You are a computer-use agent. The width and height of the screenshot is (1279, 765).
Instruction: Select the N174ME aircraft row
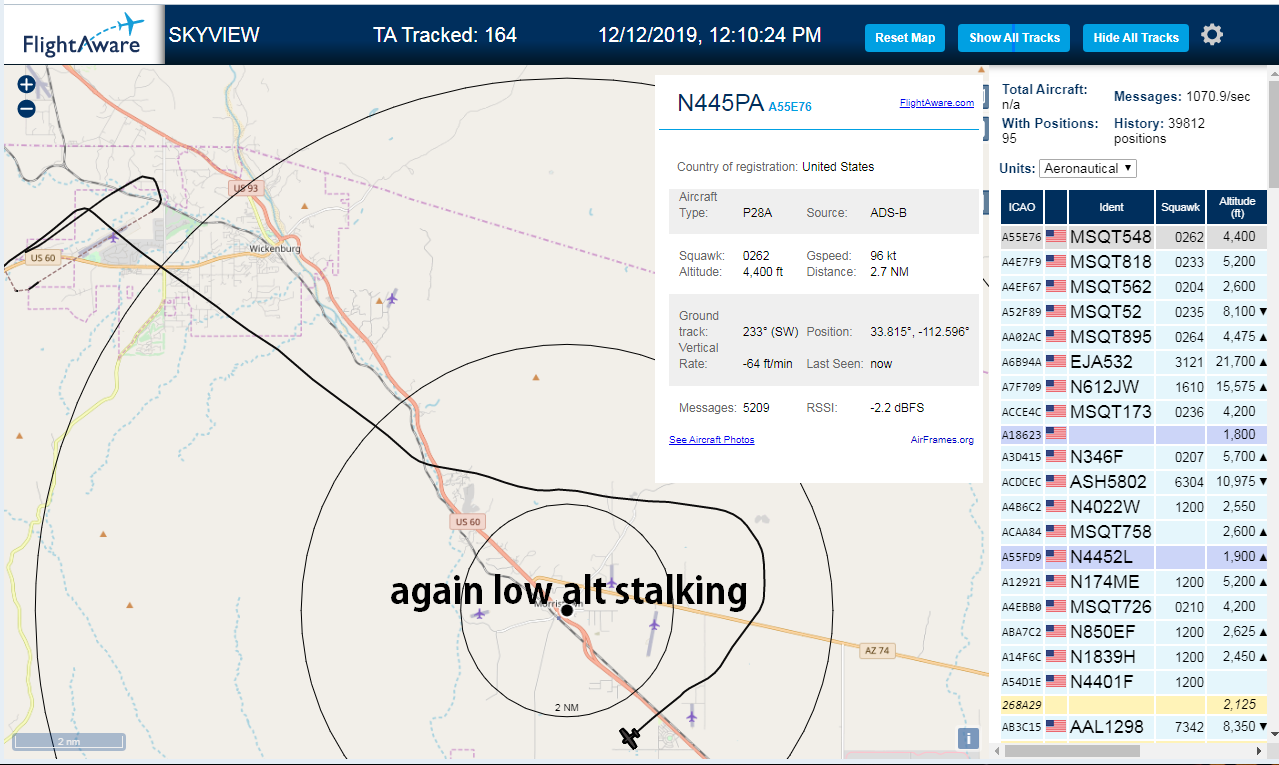(1134, 582)
